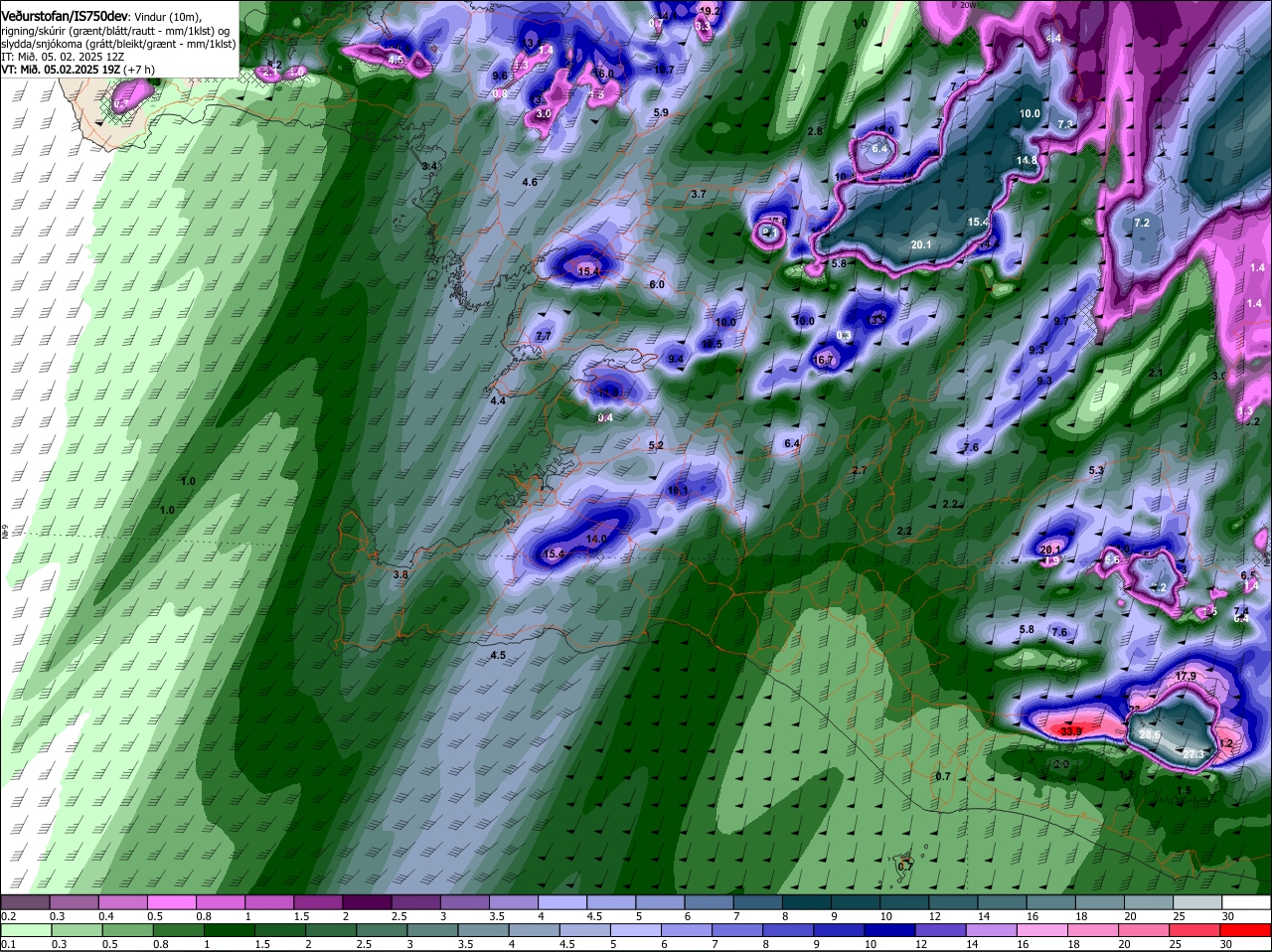The height and width of the screenshot is (952, 1272).
Task: Click the 4.4 value on the map
Action: [498, 400]
